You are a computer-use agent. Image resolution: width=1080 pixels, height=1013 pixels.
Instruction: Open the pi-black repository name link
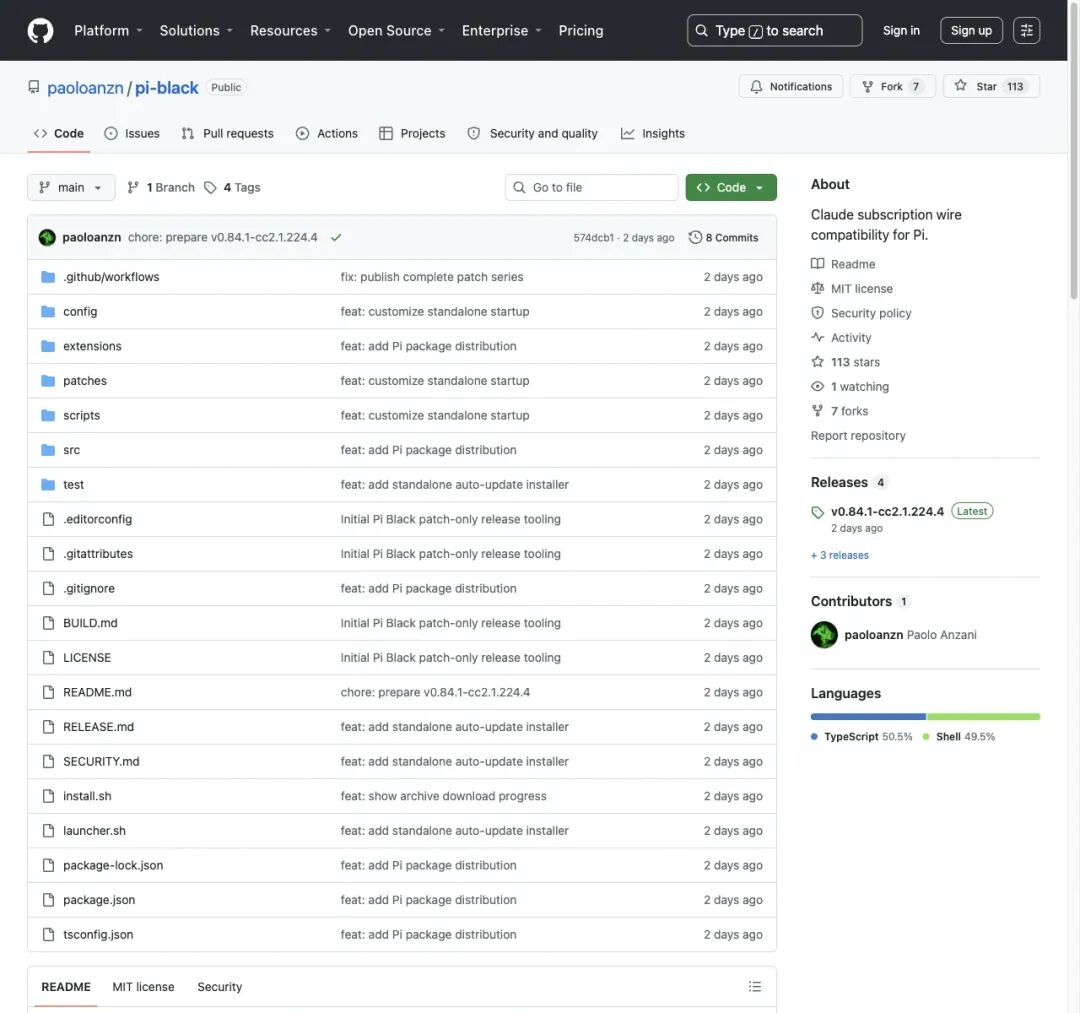167,87
